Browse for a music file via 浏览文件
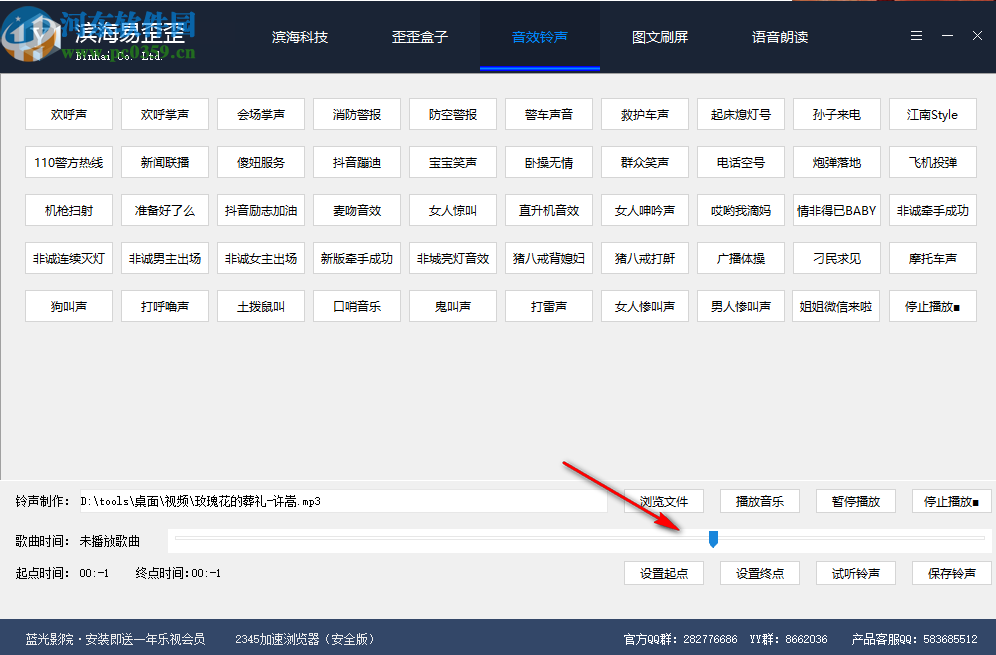The height and width of the screenshot is (655, 996). tap(663, 501)
